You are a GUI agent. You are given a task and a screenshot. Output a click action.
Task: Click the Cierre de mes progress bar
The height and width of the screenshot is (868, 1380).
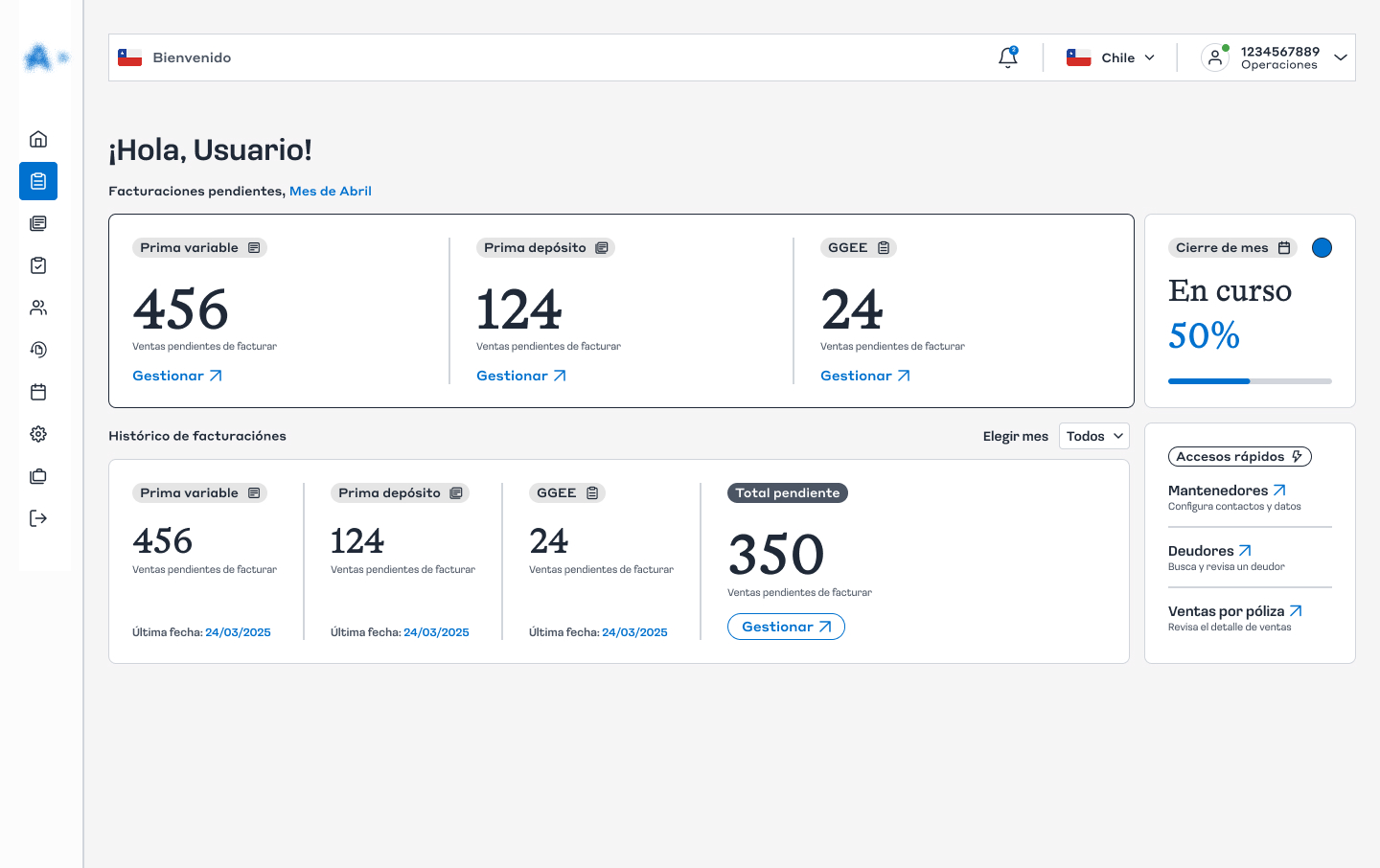click(1250, 381)
